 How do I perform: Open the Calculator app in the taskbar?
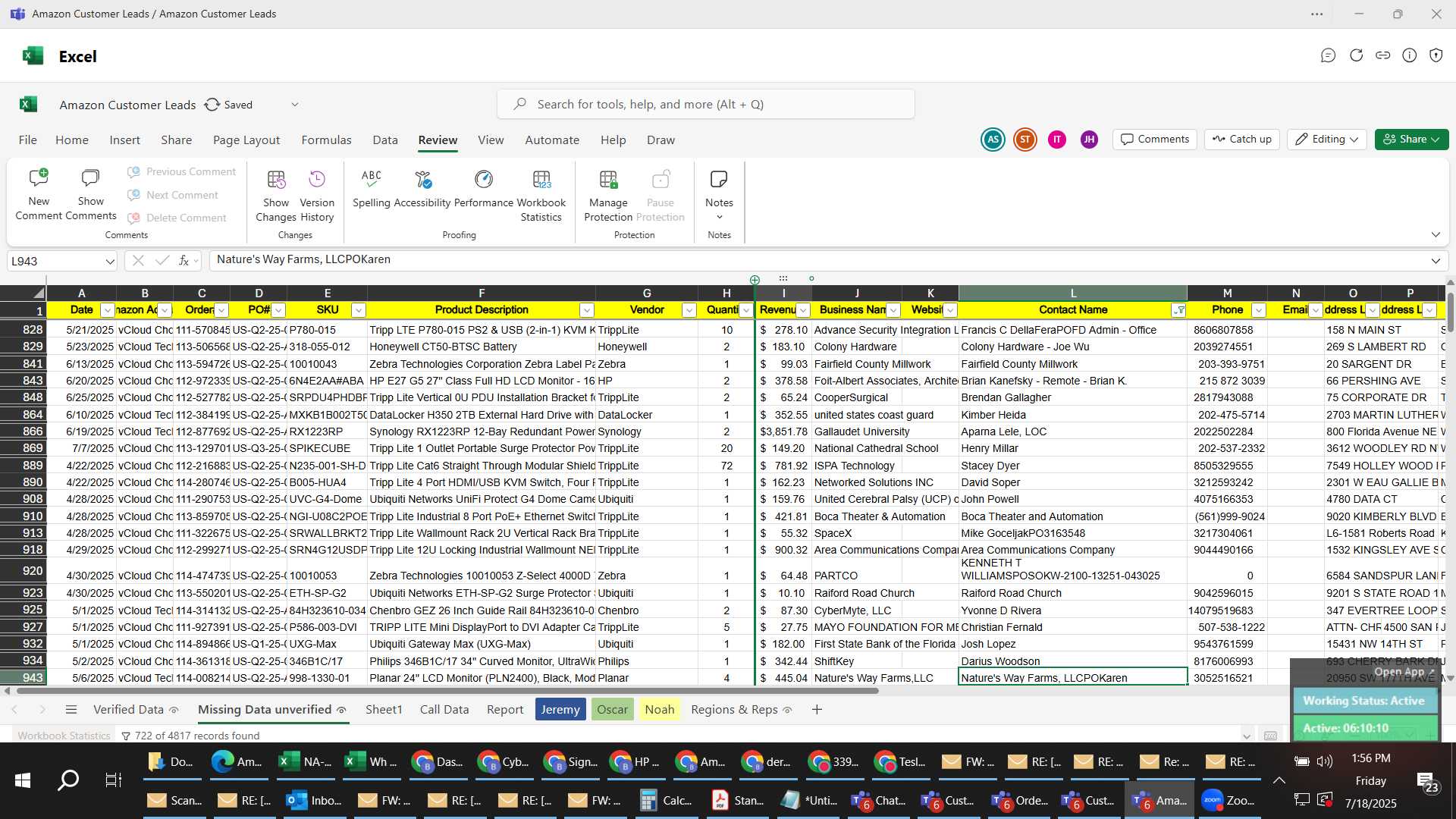(667, 800)
